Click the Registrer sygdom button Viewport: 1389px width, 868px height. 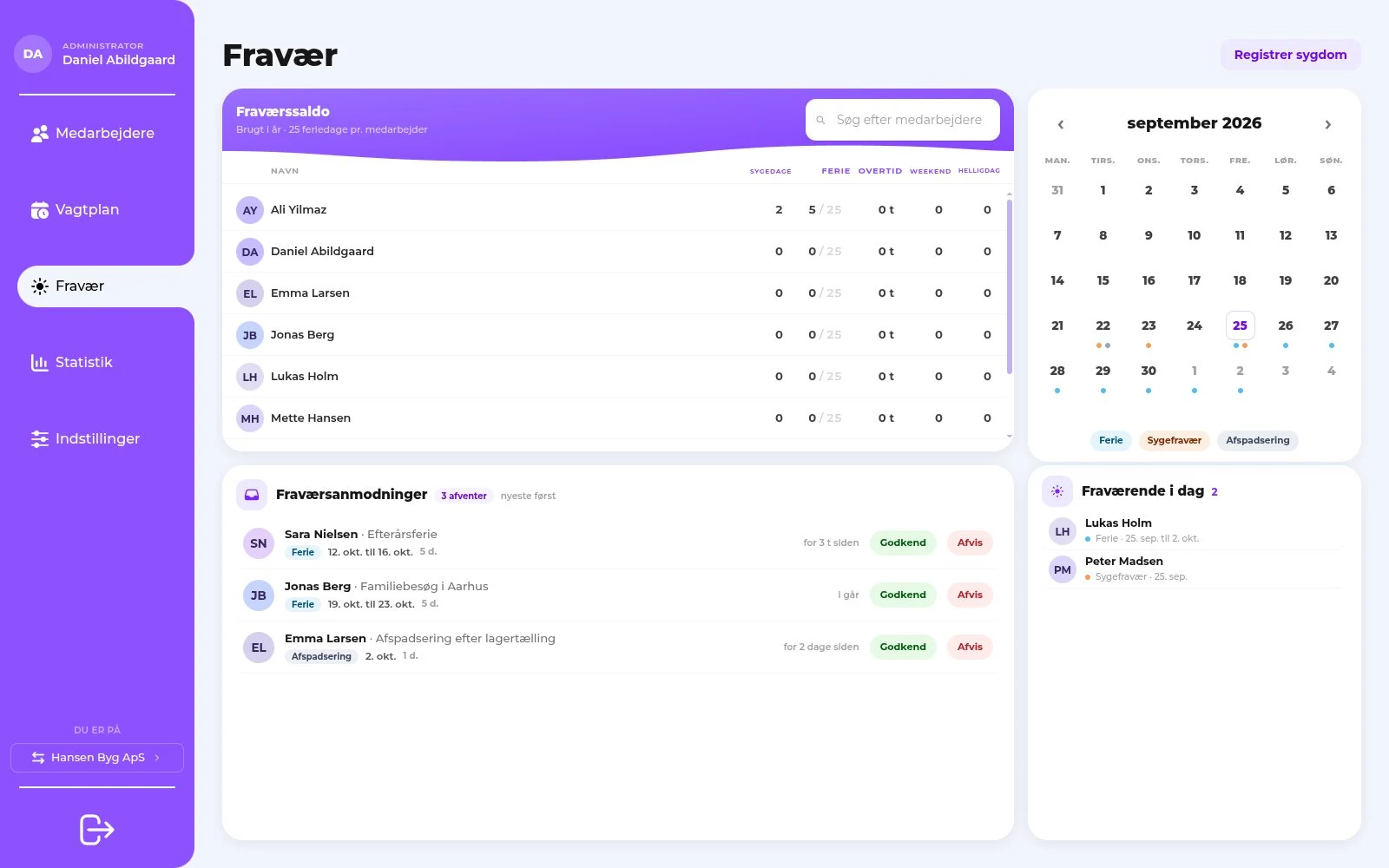tap(1291, 55)
